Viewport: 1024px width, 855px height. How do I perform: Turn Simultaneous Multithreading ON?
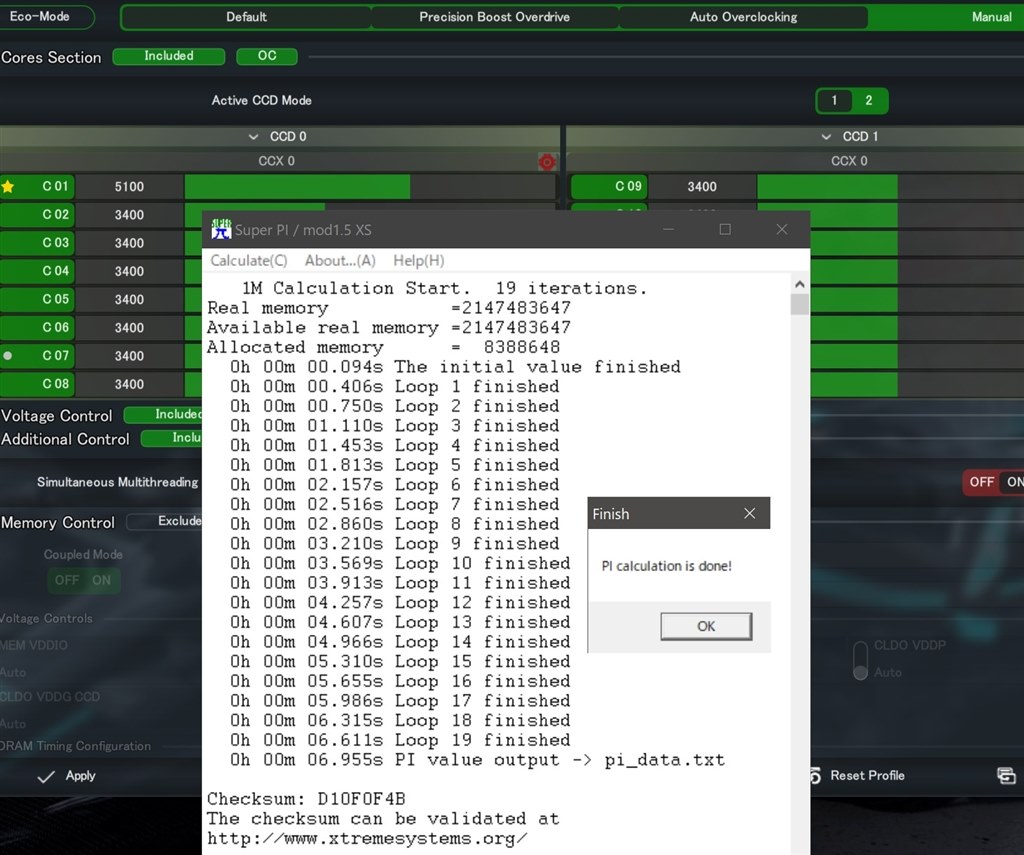point(1014,482)
